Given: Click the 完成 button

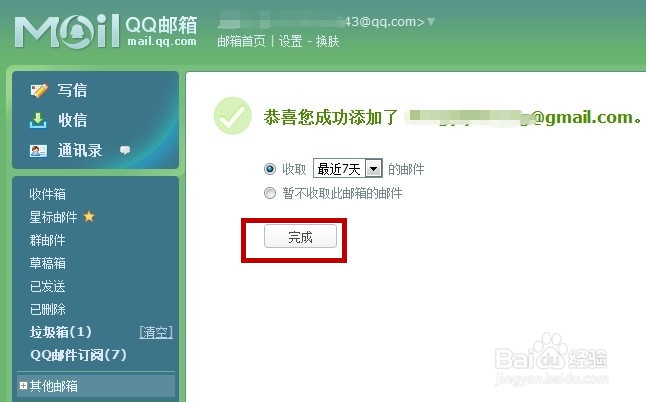Looking at the screenshot, I should (300, 236).
